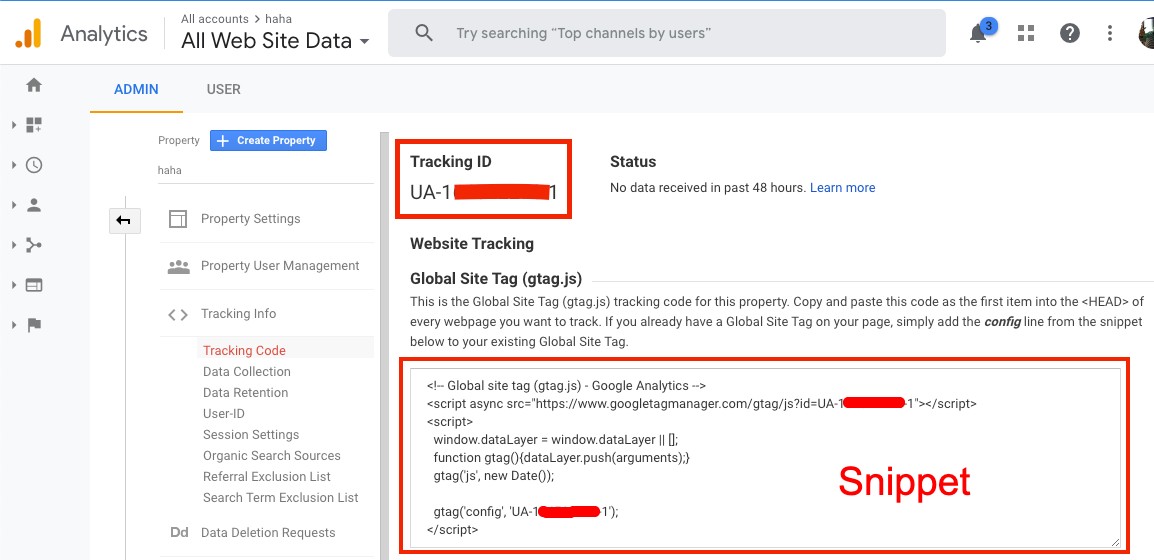The width and height of the screenshot is (1154, 560).
Task: Open Property Settings
Action: [251, 219]
